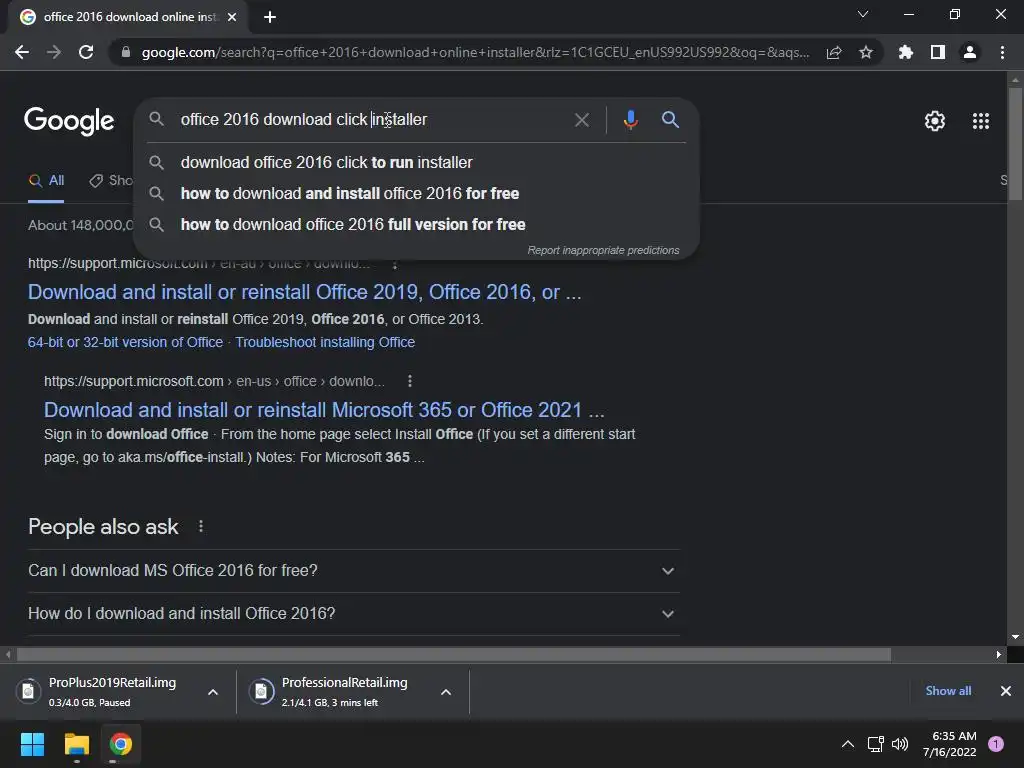
Task: Close the office 2016 download tab
Action: (x=232, y=17)
